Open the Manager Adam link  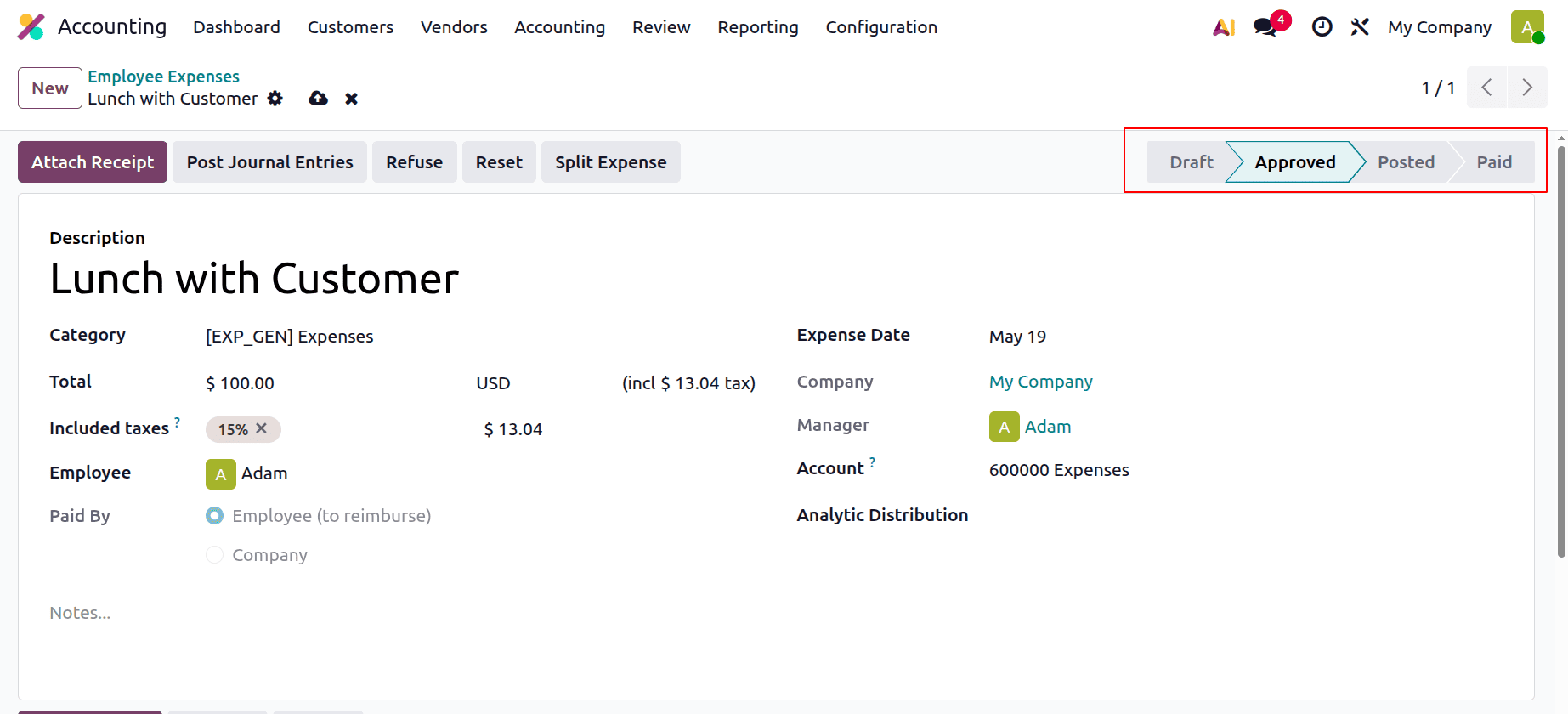pos(1047,427)
